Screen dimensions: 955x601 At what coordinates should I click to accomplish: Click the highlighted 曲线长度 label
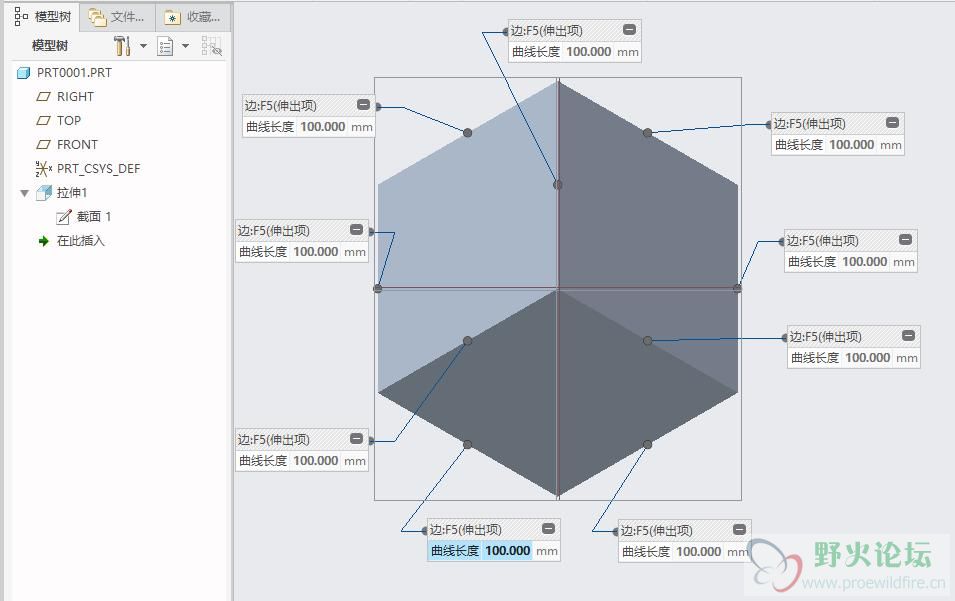tap(455, 550)
